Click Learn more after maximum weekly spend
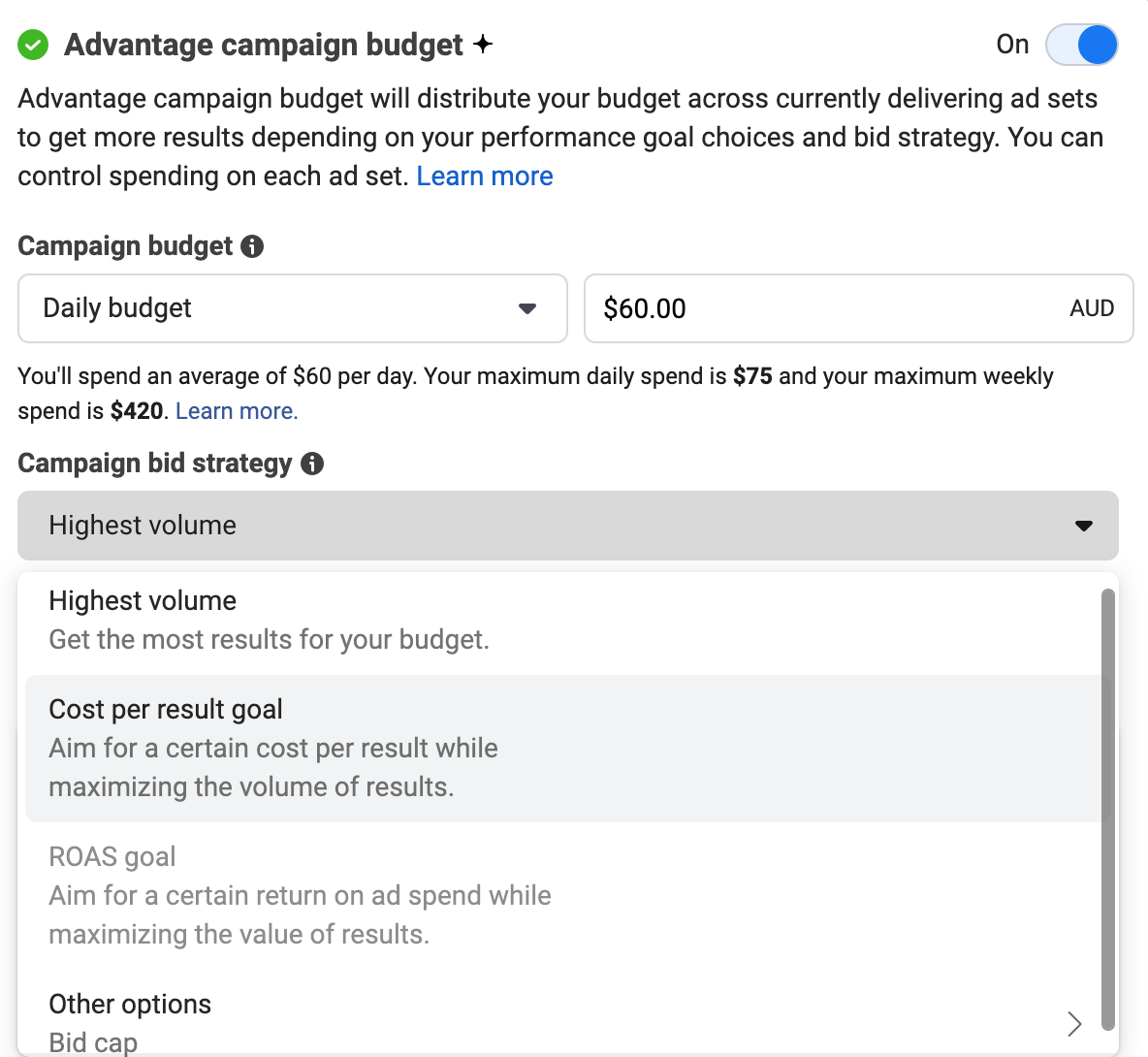1148x1057 pixels. [236, 410]
